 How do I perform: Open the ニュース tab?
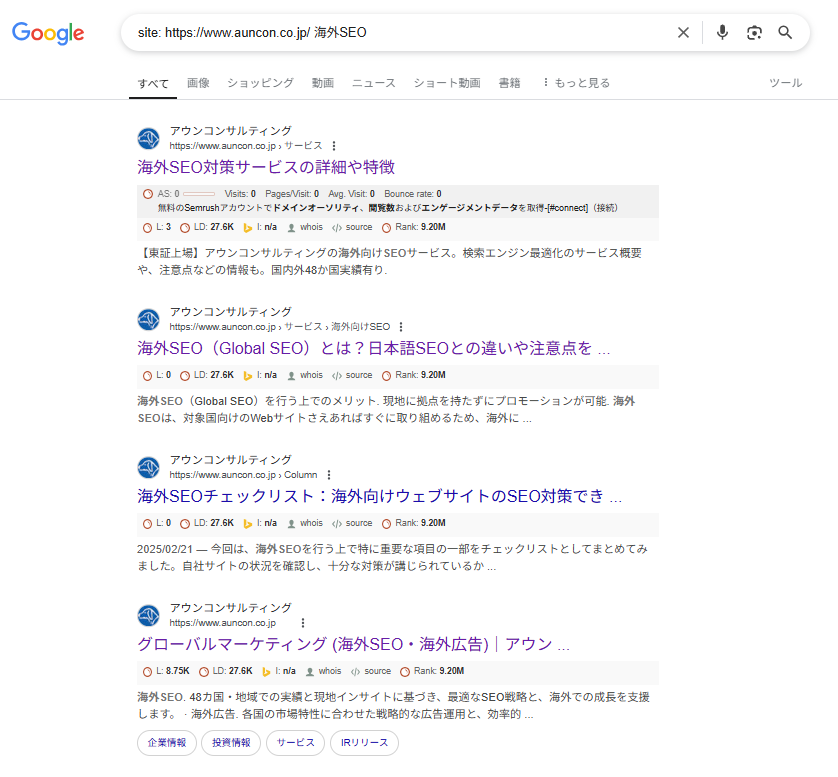coord(374,83)
